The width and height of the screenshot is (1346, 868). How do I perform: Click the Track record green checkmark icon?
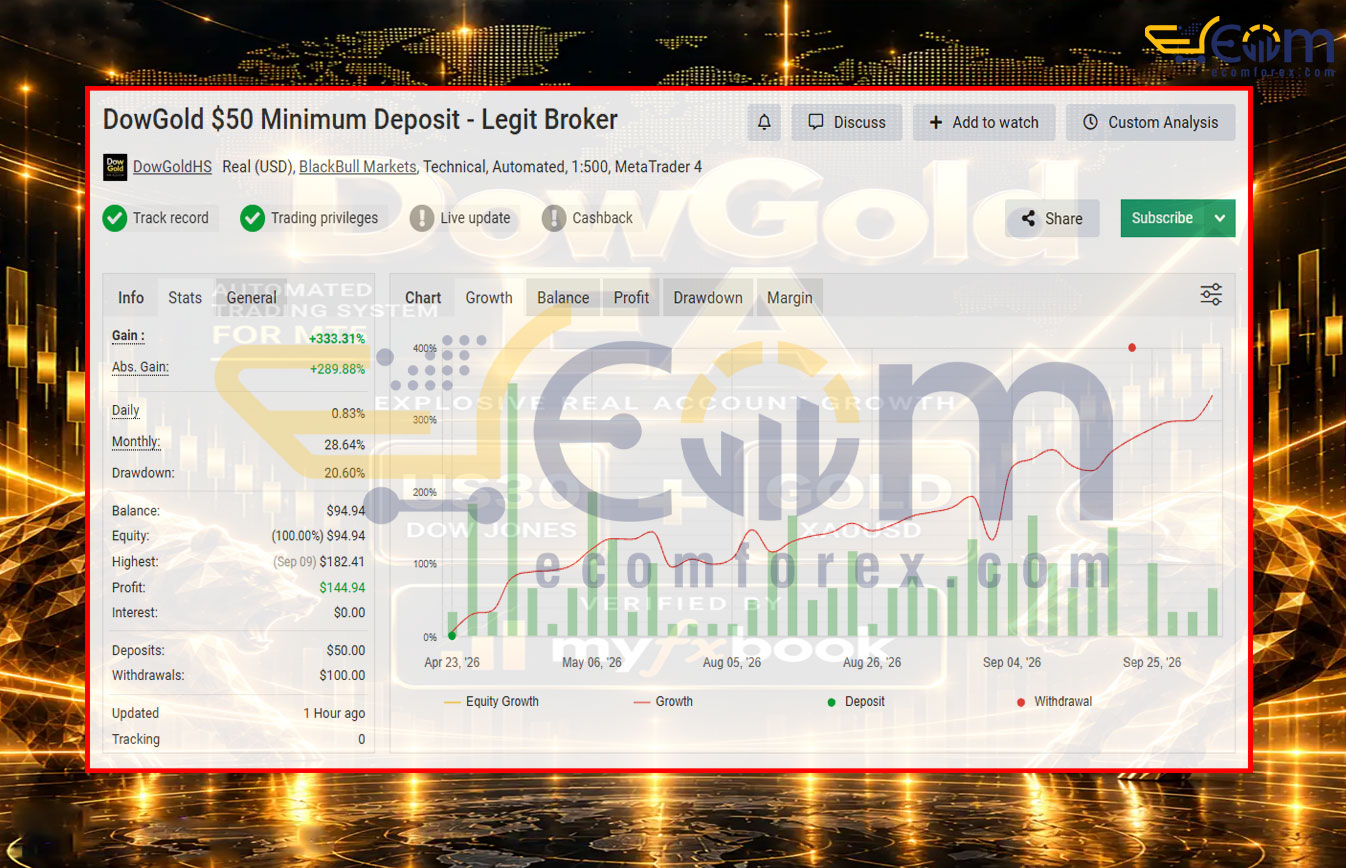point(114,218)
